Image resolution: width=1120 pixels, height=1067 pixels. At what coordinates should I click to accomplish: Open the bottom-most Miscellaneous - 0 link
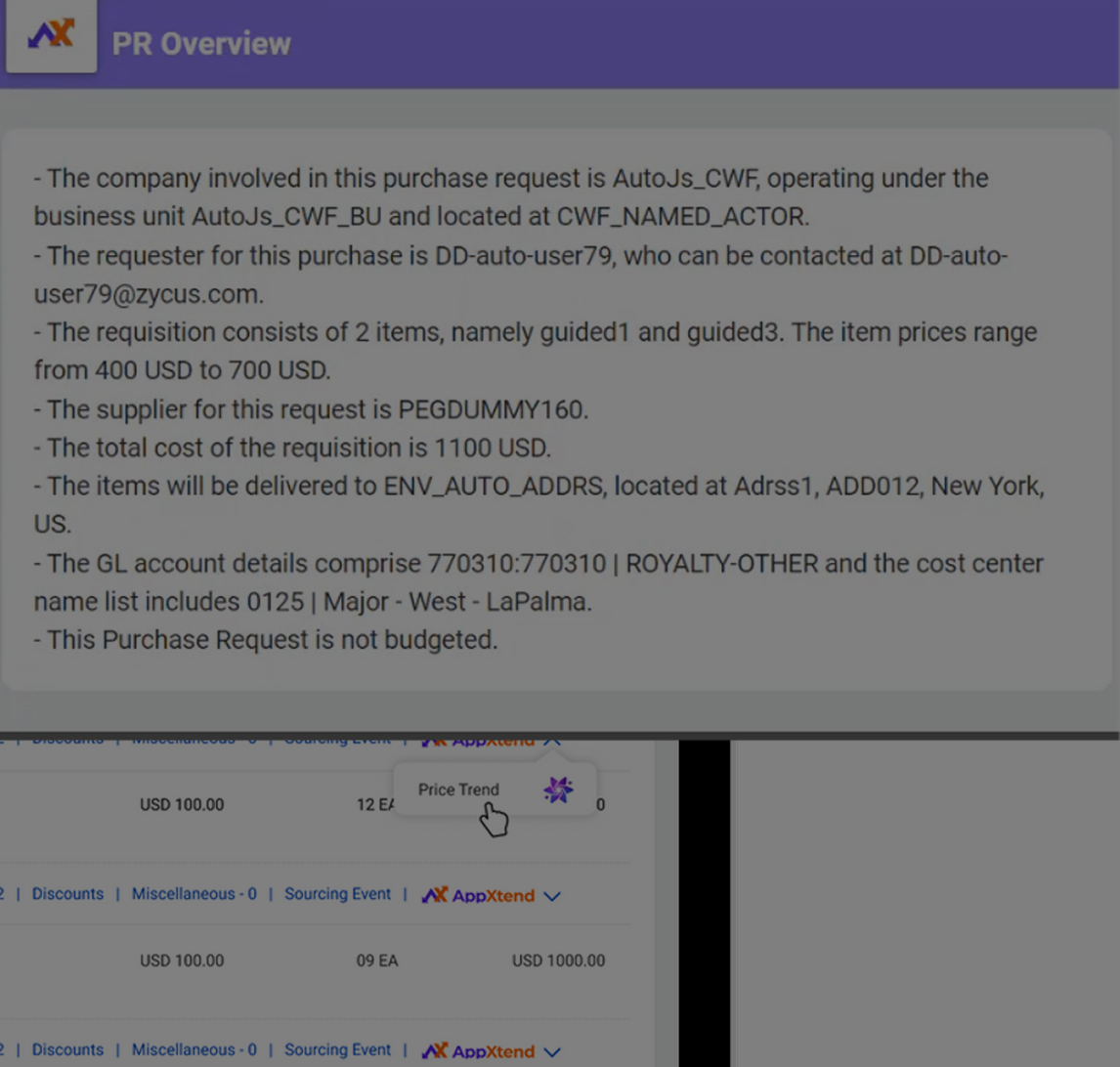point(194,1050)
